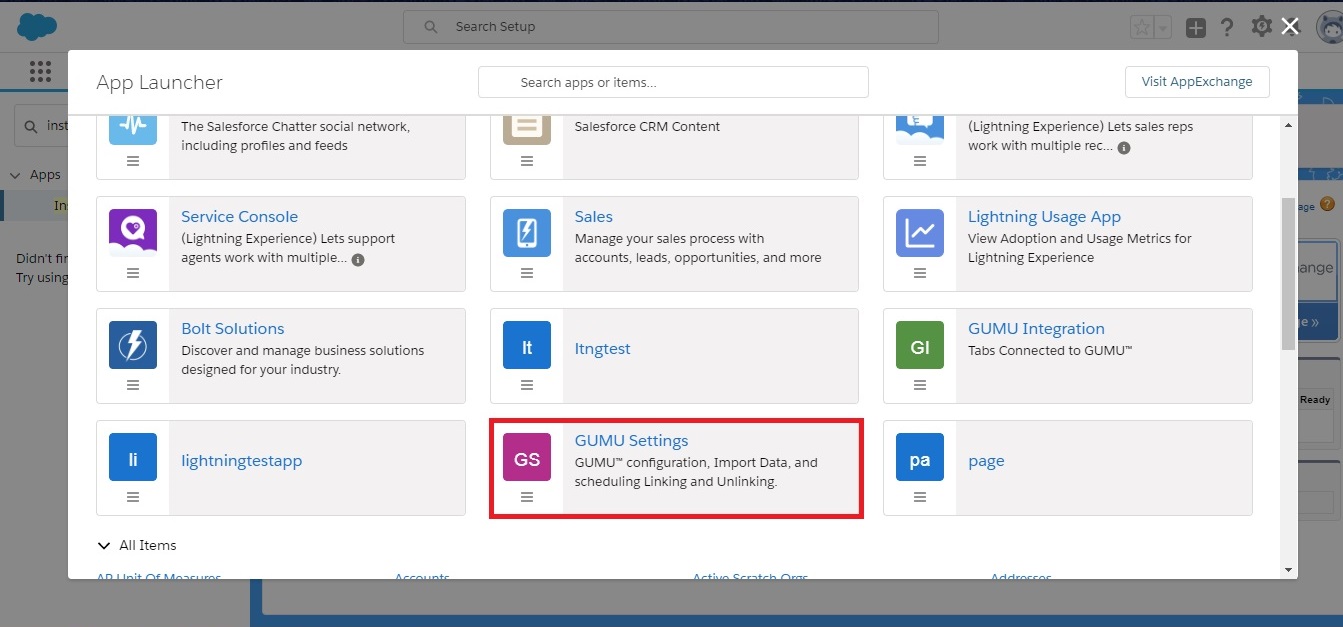
Task: Click the Bolt Solutions lightning icon
Action: coord(133,345)
